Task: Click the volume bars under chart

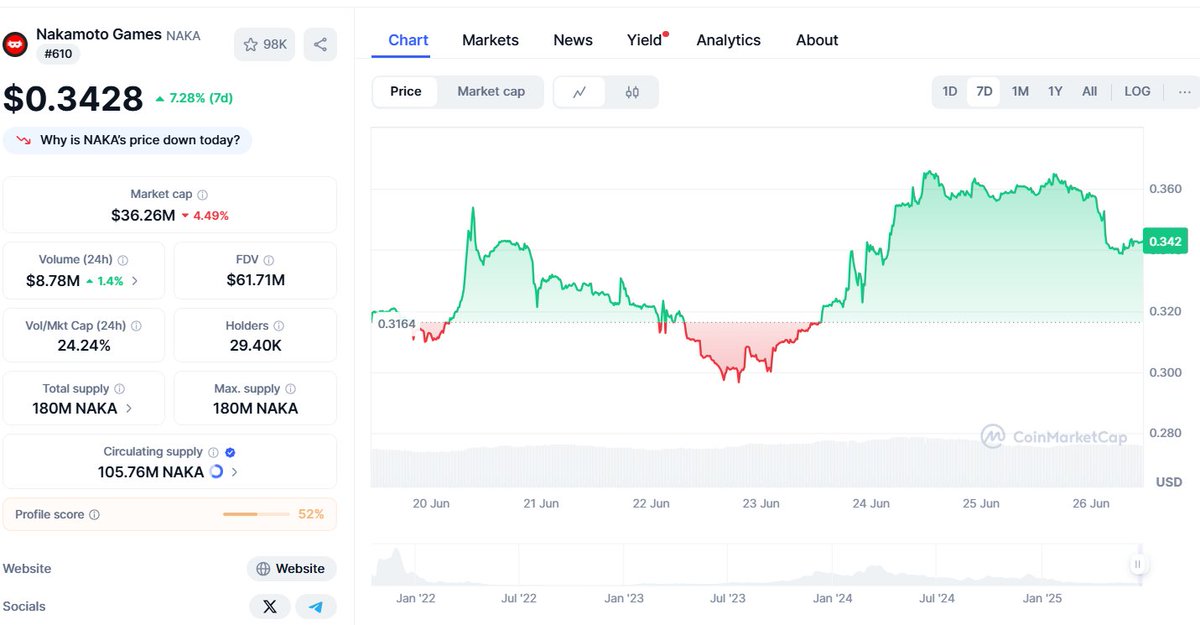Action: coord(757,463)
